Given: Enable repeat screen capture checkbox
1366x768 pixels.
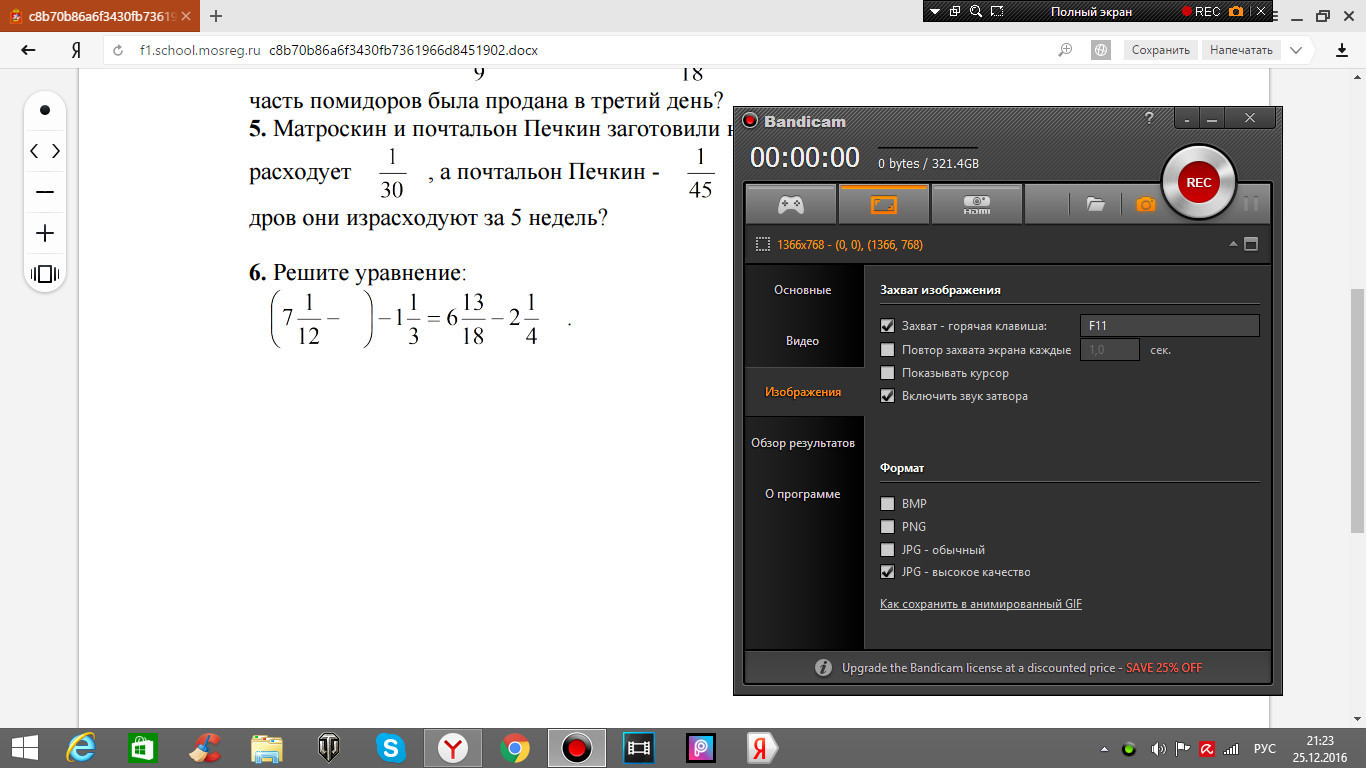Looking at the screenshot, I should pos(887,350).
